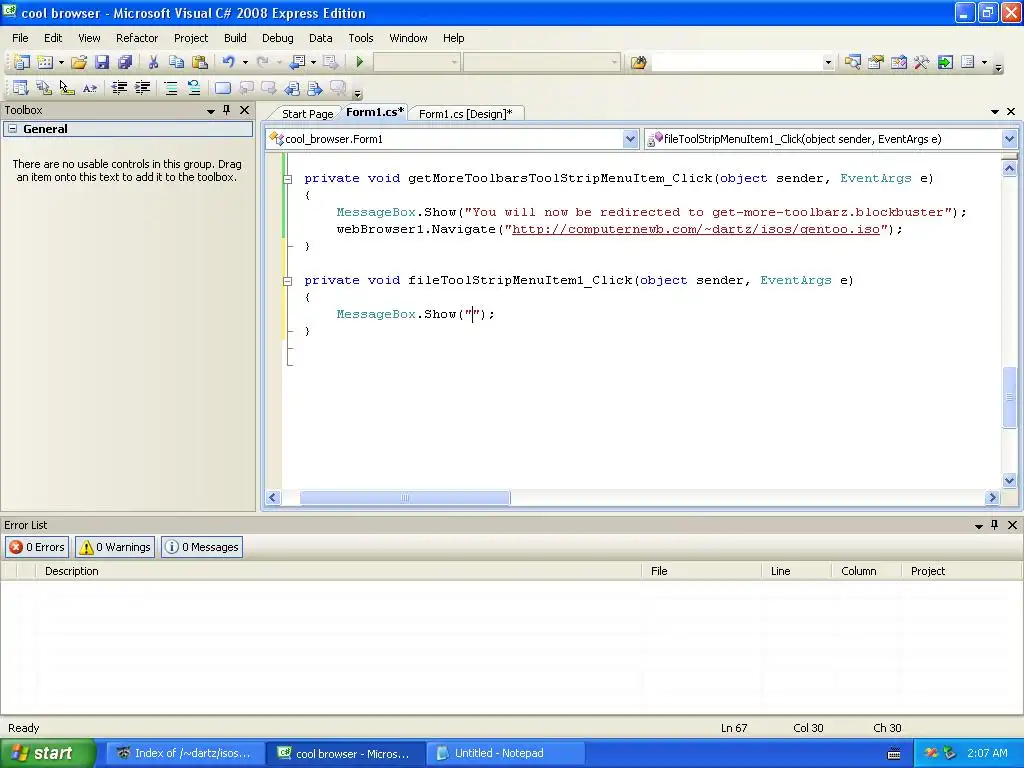Click inside the Find combo box field

click(737, 62)
